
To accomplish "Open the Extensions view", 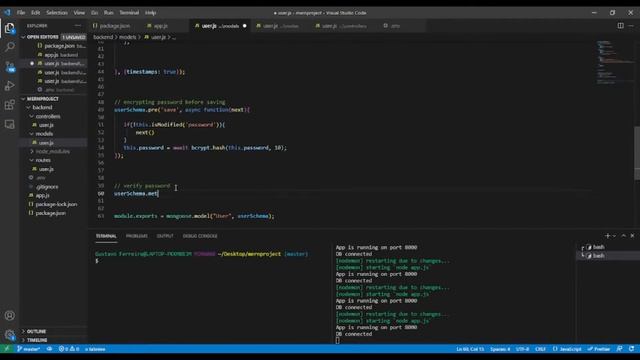I will [x=9, y=105].
